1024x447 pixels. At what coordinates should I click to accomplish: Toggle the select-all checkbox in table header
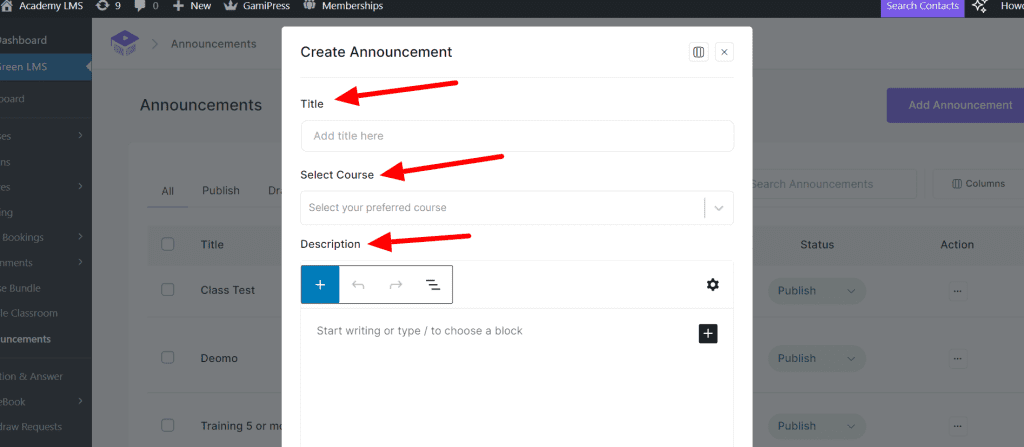(x=168, y=244)
